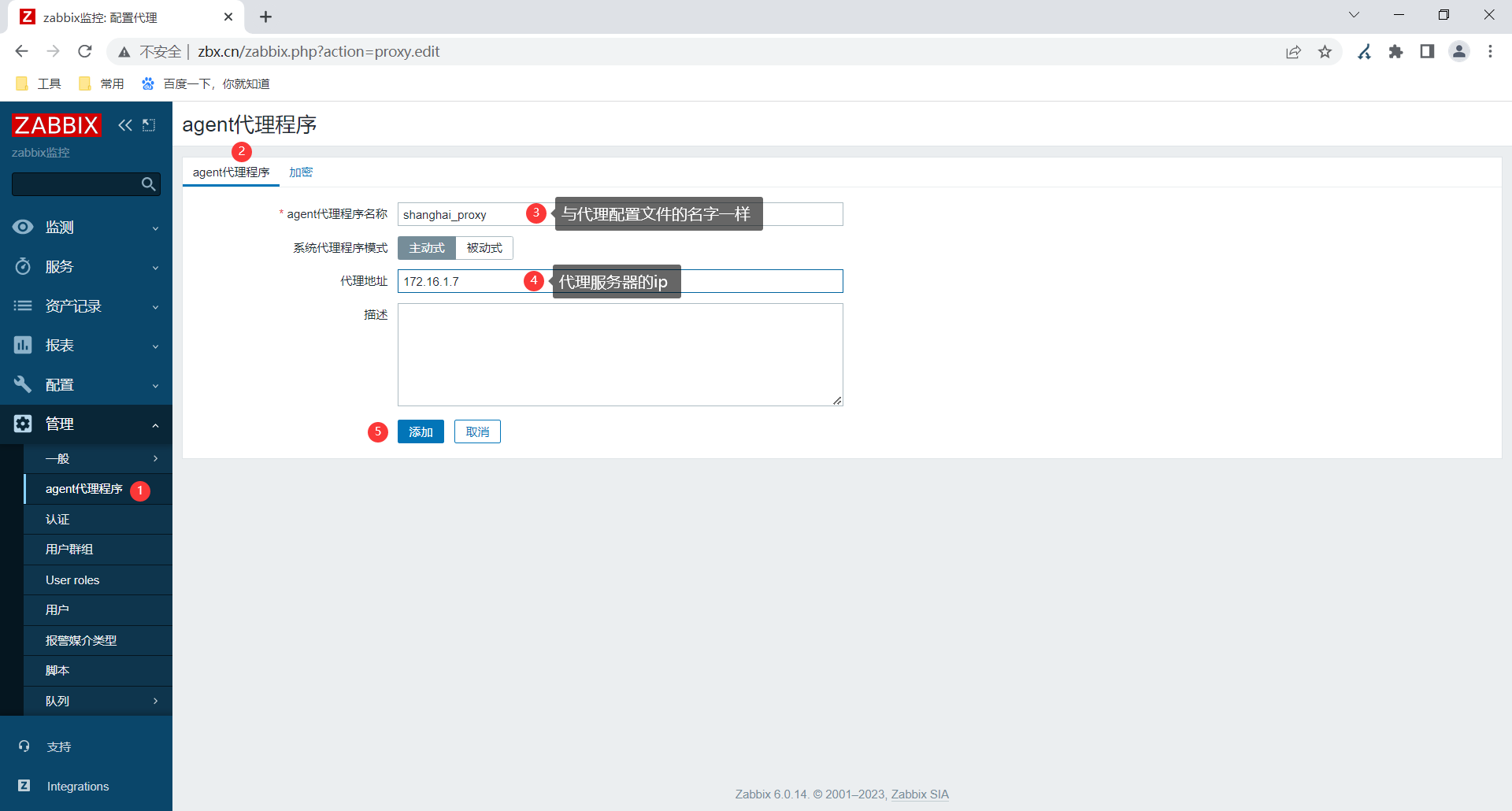This screenshot has width=1512, height=811.
Task: Click the pinned extension icon beside the star
Action: point(1365,52)
